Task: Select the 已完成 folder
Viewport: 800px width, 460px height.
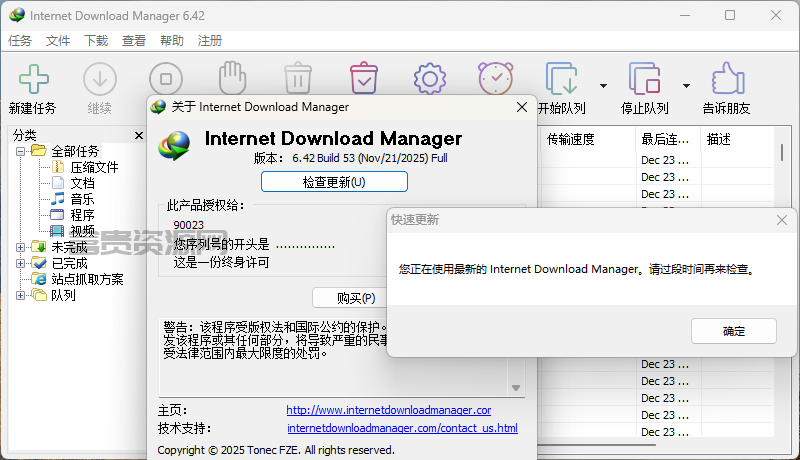Action: click(x=69, y=263)
